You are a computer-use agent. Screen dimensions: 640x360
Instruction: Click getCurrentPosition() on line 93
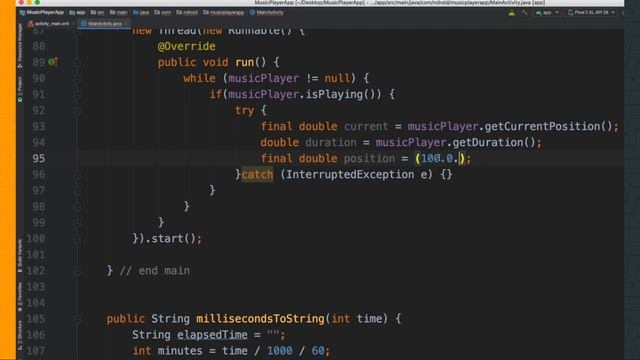pyautogui.click(x=549, y=127)
